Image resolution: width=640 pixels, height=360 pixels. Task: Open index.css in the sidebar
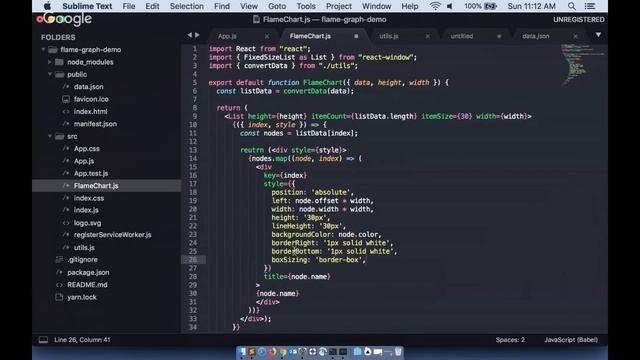pyautogui.click(x=89, y=198)
